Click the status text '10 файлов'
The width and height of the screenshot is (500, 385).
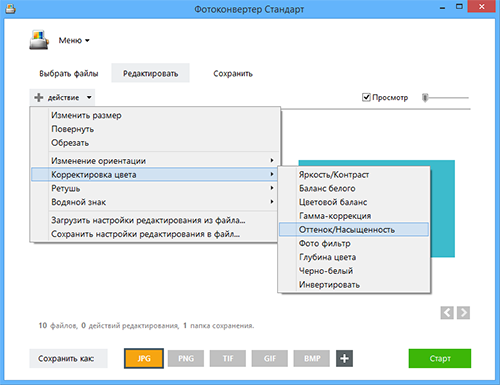58,325
